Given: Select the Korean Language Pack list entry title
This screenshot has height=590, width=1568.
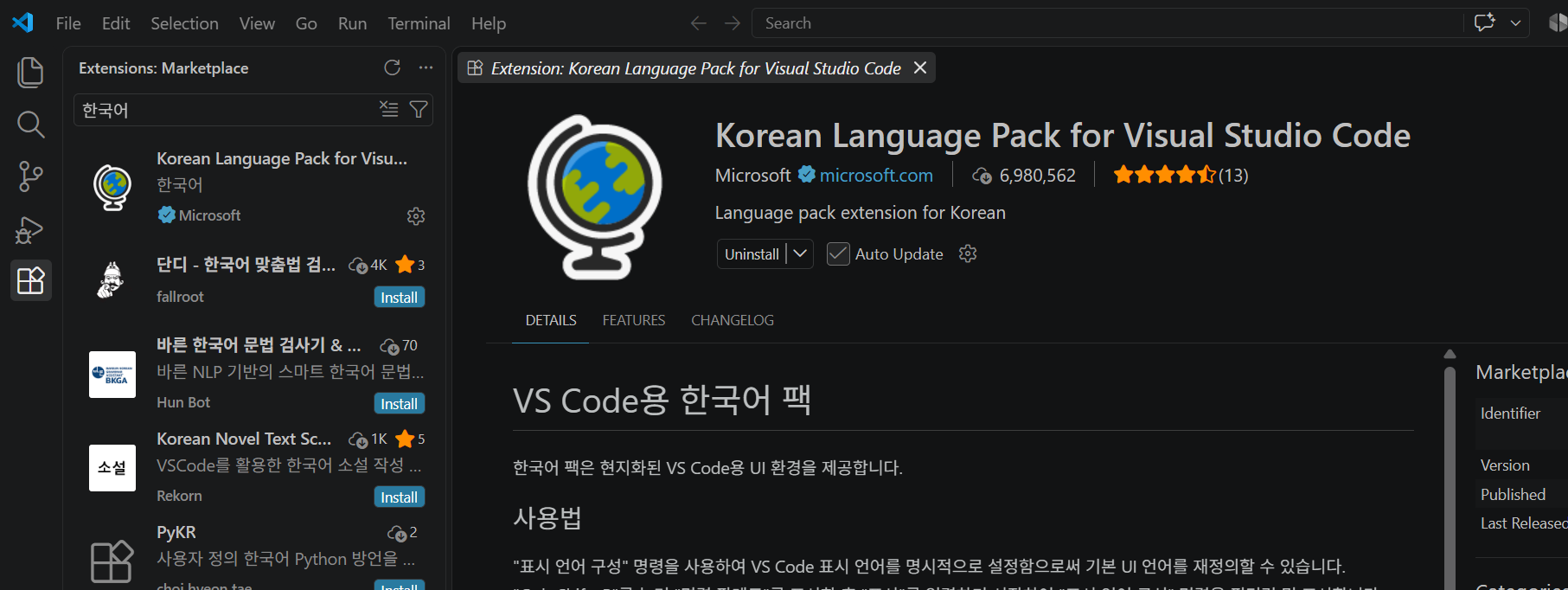Looking at the screenshot, I should tap(282, 158).
